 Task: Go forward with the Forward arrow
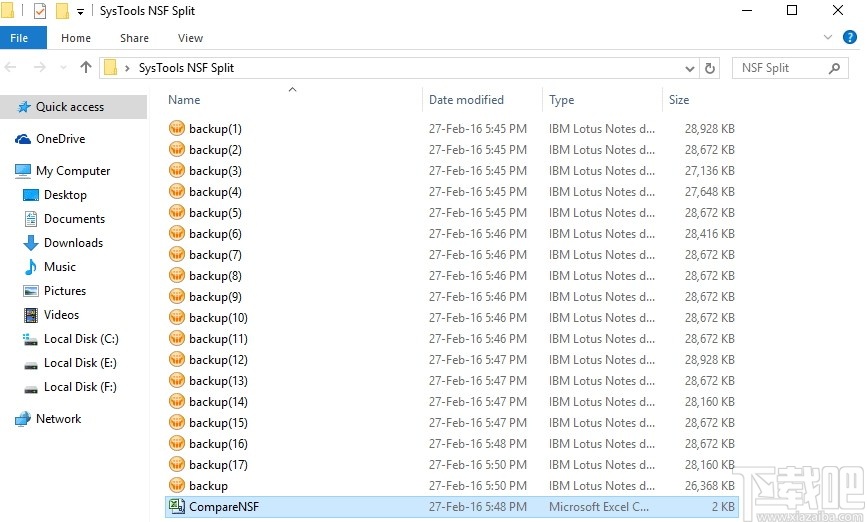click(x=40, y=67)
